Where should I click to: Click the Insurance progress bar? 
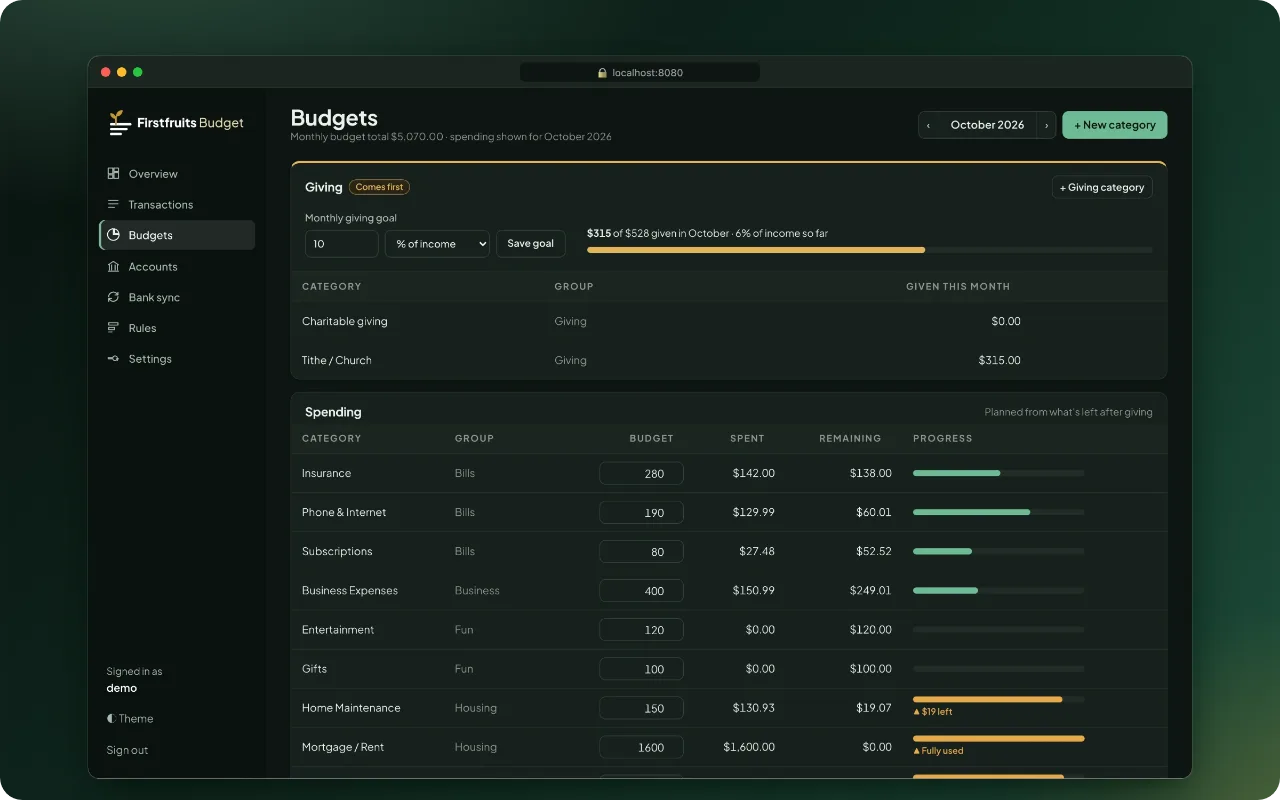tap(998, 473)
